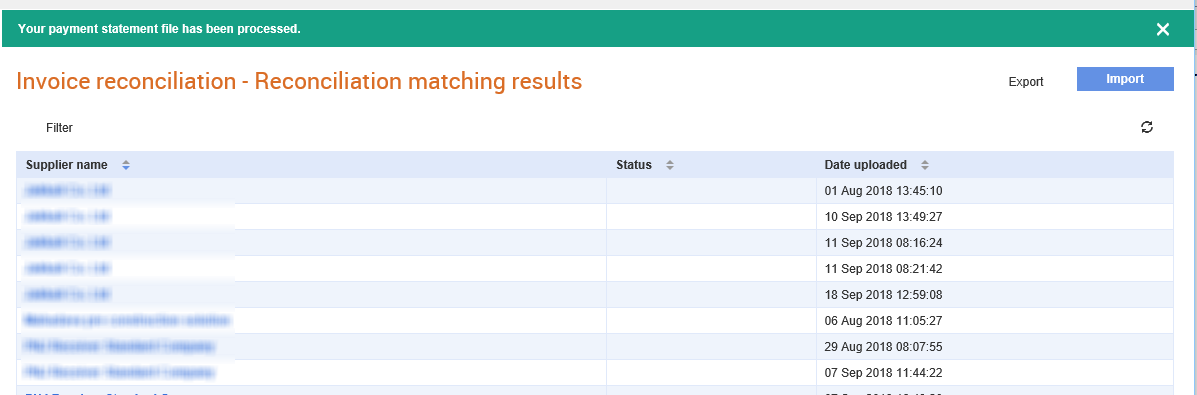The image size is (1197, 395).
Task: Open supplier link uploaded 11 Sep 2018 08:16:24
Action: click(x=68, y=242)
